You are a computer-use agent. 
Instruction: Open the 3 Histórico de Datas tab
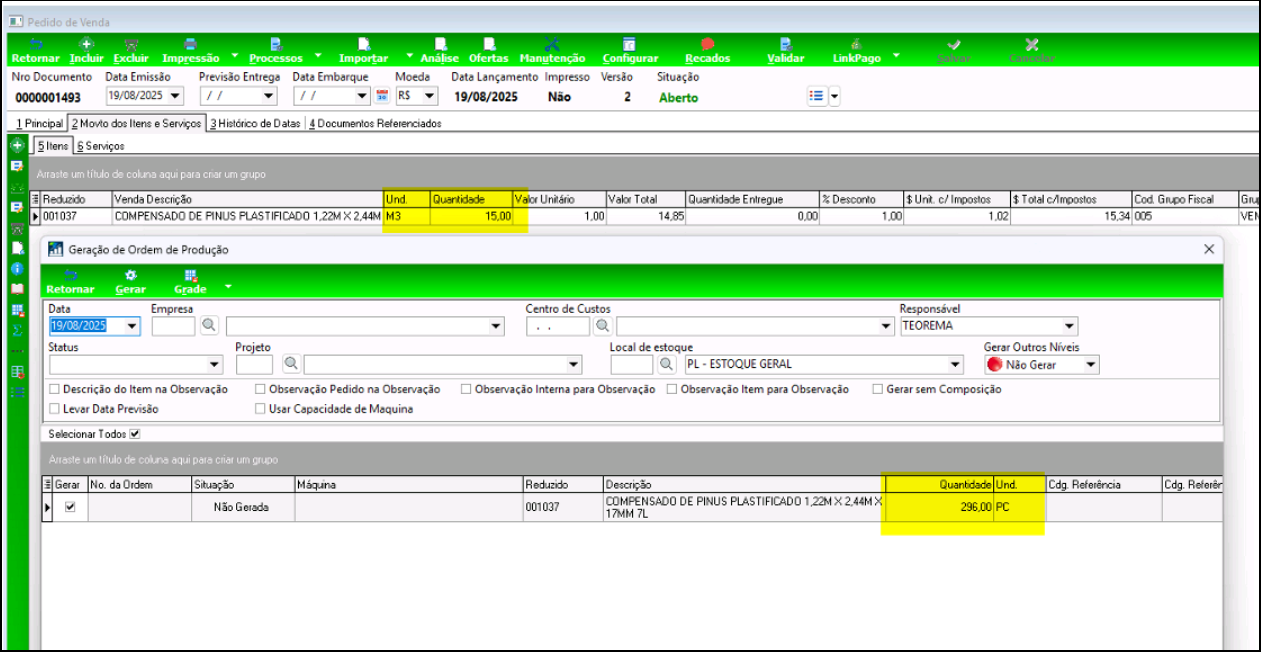tap(255, 124)
